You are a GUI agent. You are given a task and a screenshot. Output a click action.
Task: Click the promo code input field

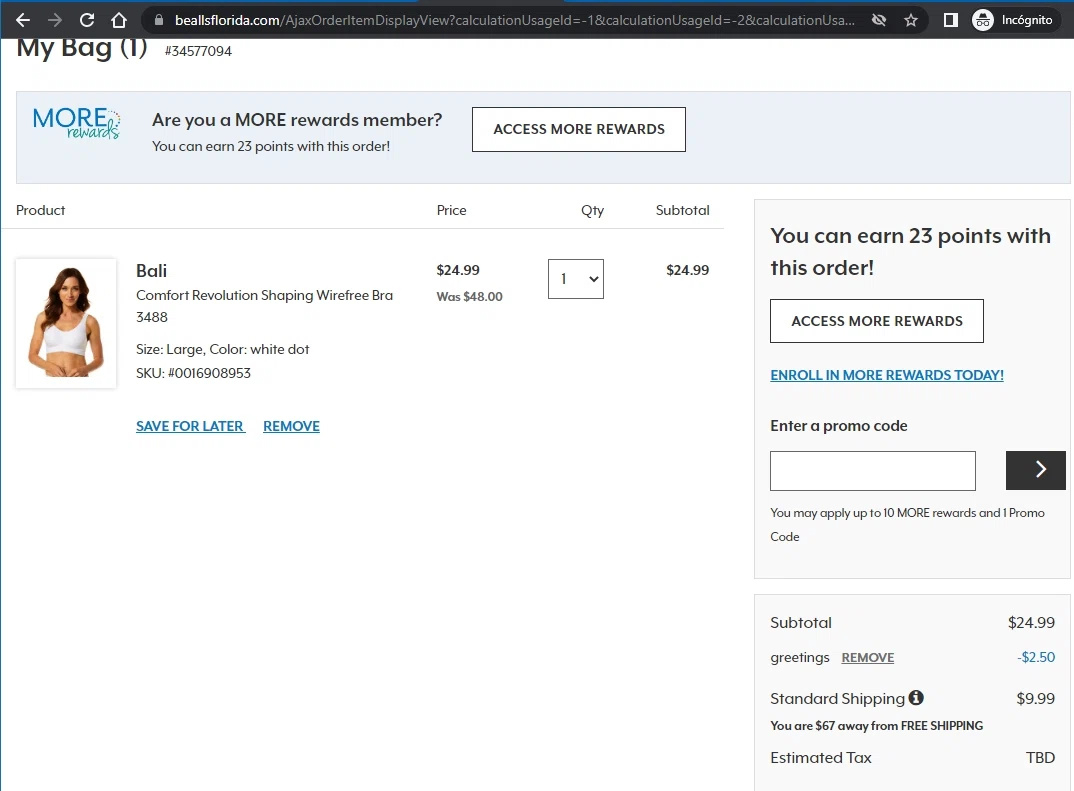(x=872, y=471)
